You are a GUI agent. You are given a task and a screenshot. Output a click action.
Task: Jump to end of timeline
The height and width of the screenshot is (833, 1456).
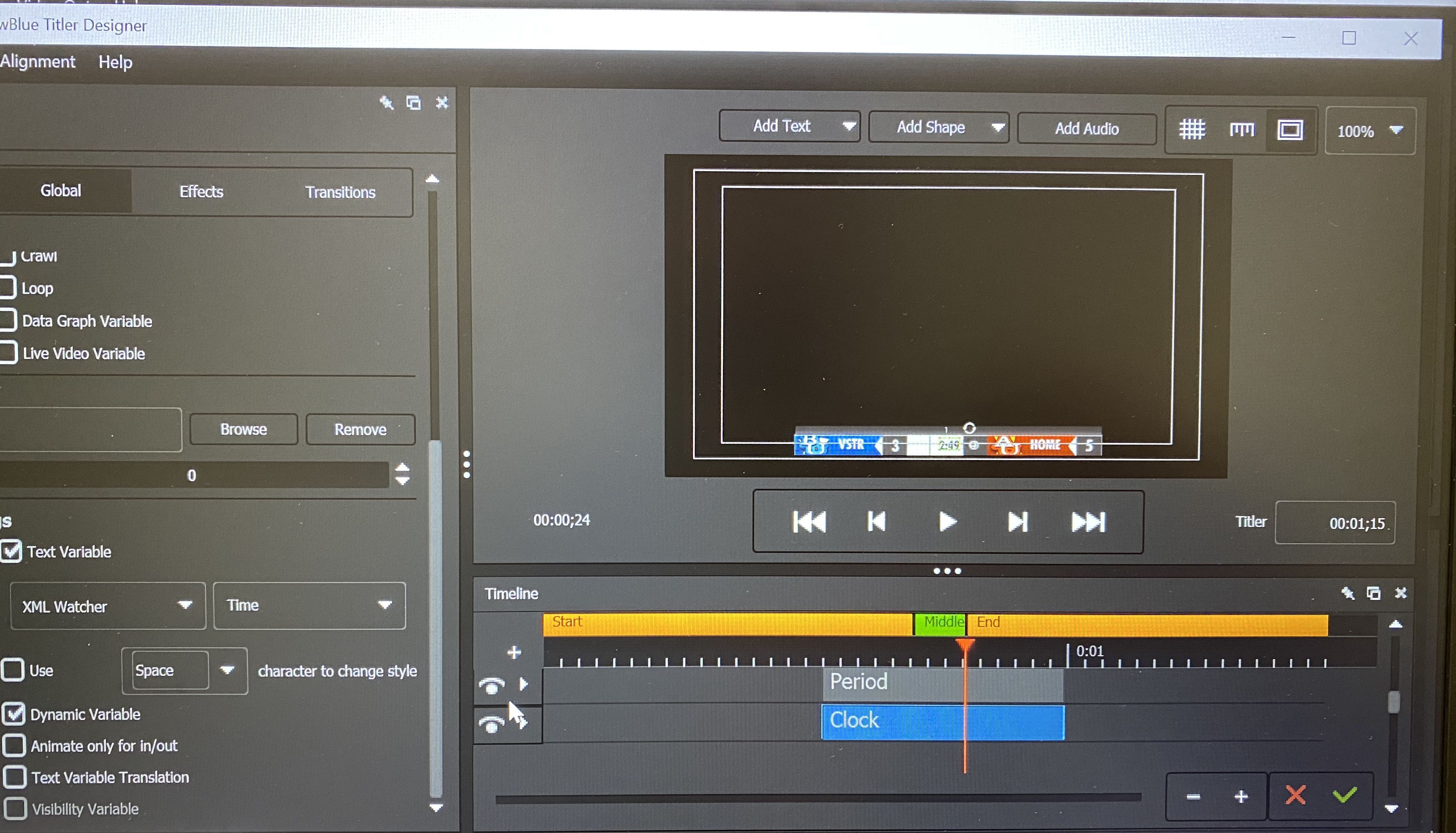(1088, 522)
